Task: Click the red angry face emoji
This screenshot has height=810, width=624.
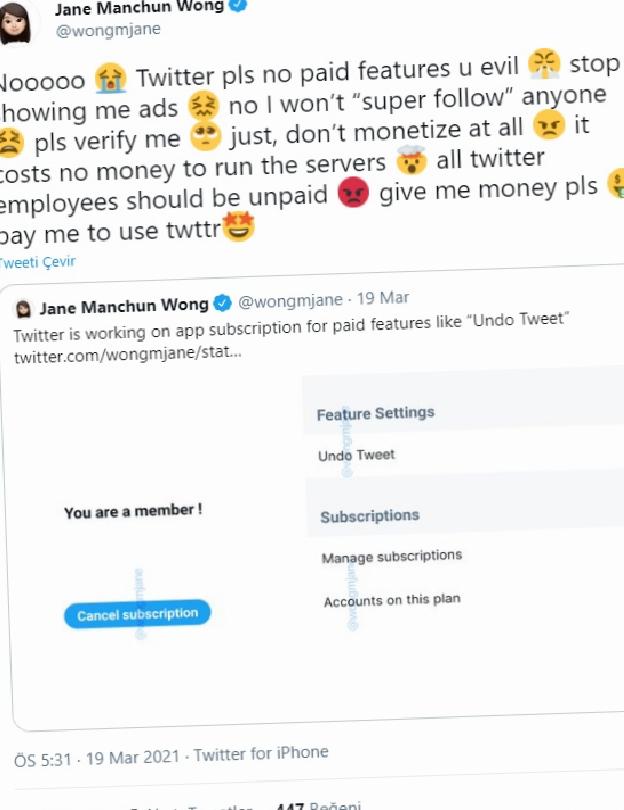Action: [x=353, y=192]
